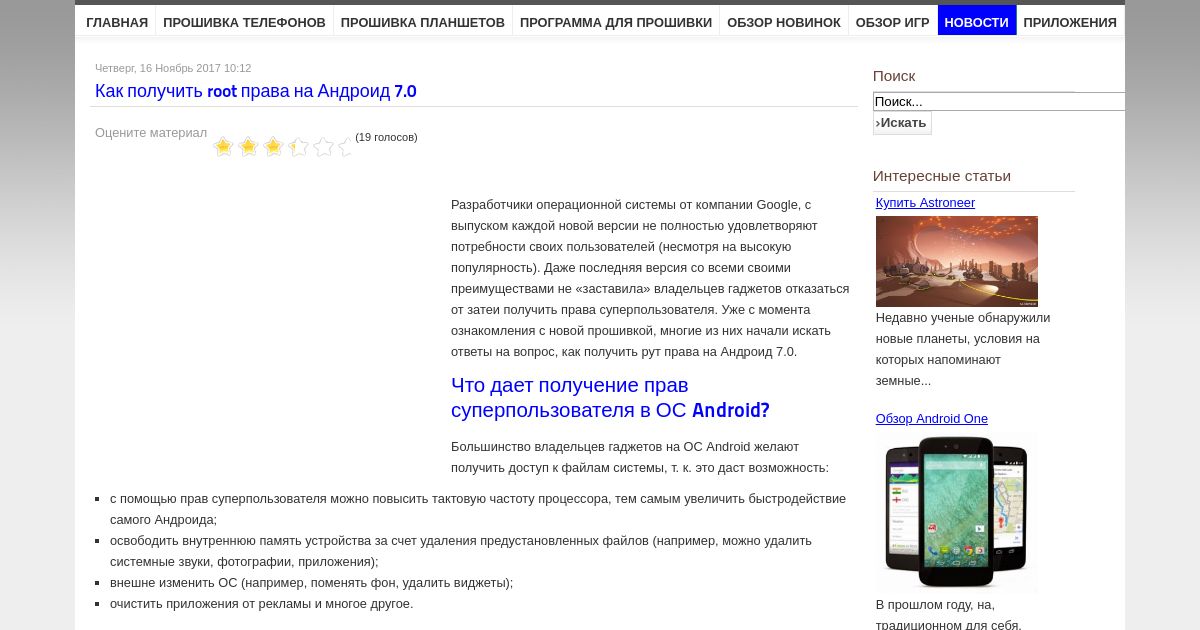Open article title about root on Android 7.0
This screenshot has height=630, width=1200.
256,91
